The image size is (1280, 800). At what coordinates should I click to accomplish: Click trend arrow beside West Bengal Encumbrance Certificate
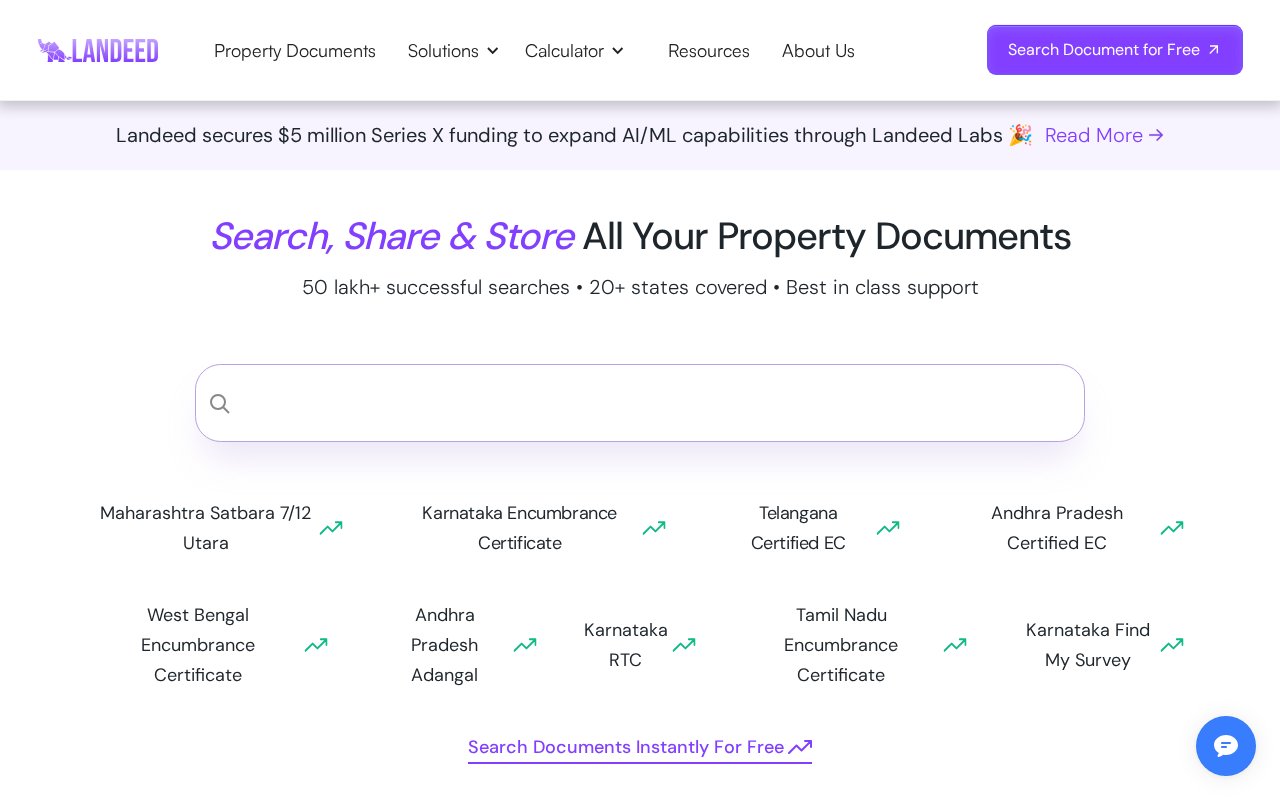pos(316,645)
